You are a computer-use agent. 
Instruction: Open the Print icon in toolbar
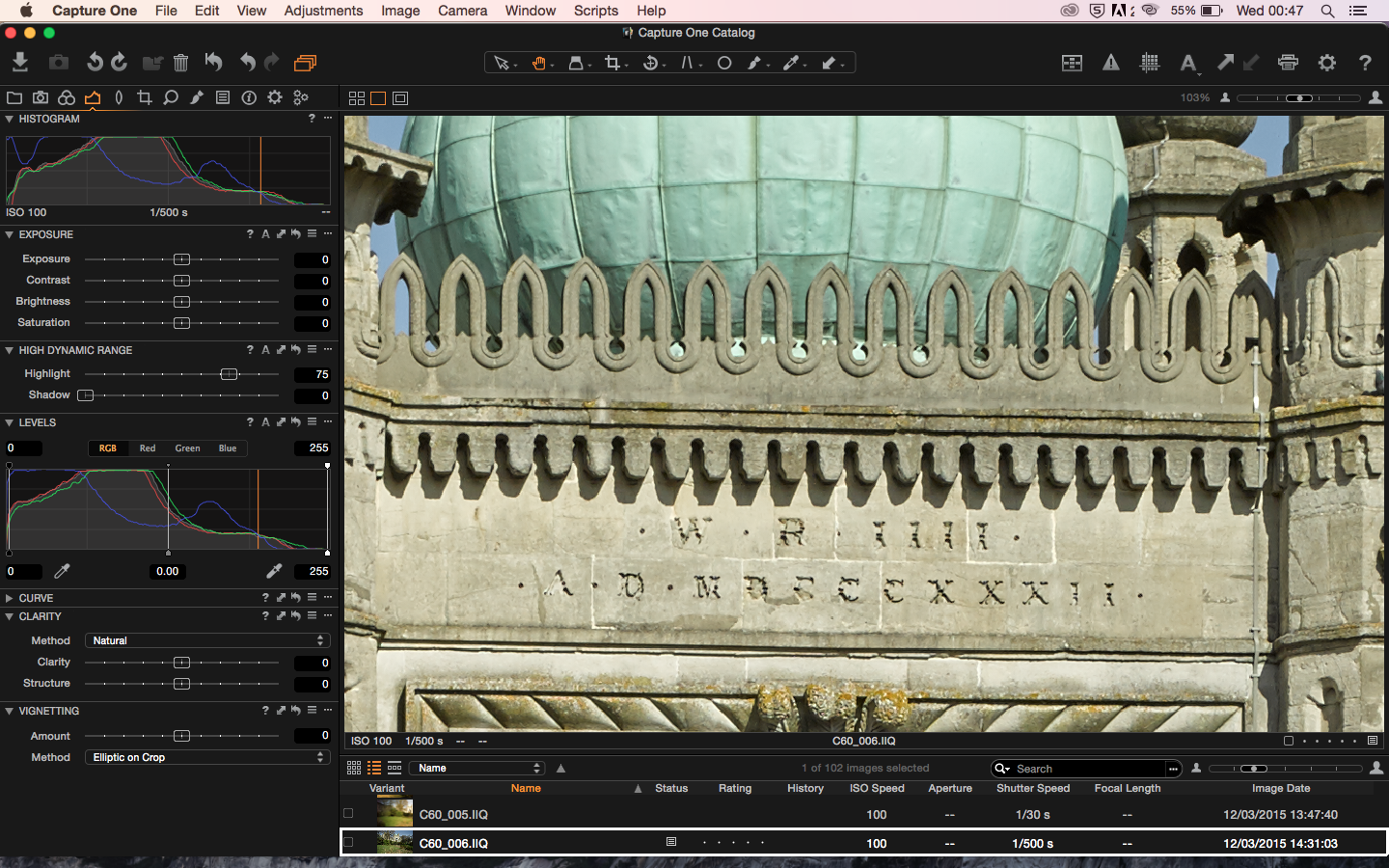pyautogui.click(x=1288, y=63)
